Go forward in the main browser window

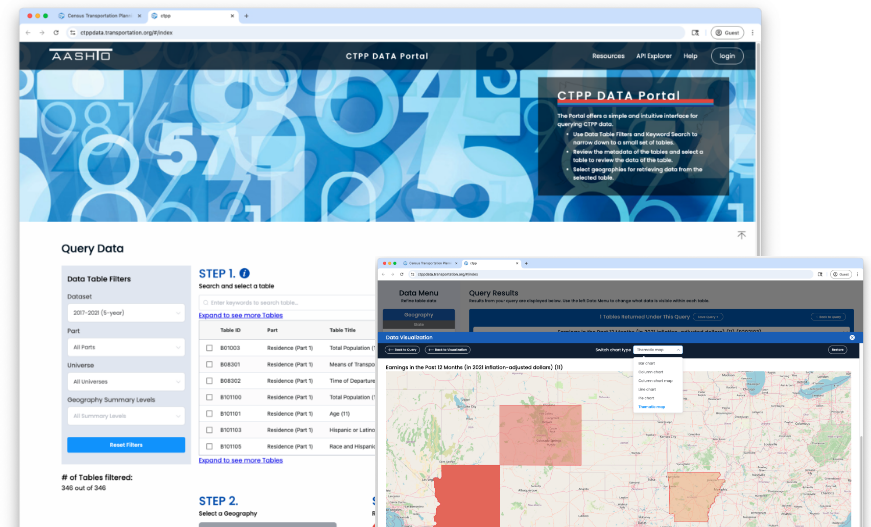pos(42,33)
